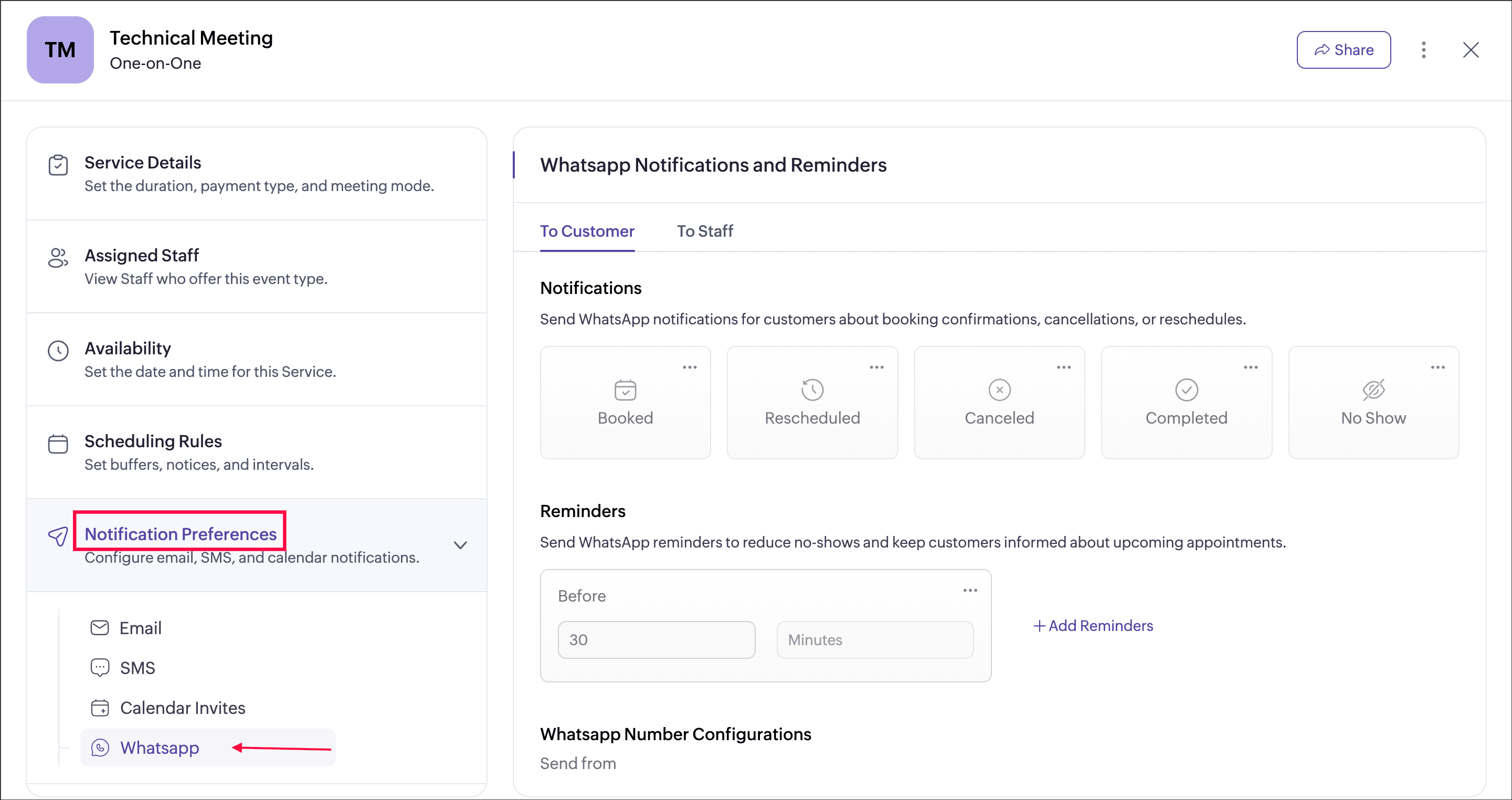This screenshot has height=800, width=1512.
Task: Click the Booked calendar notification icon
Action: (625, 390)
